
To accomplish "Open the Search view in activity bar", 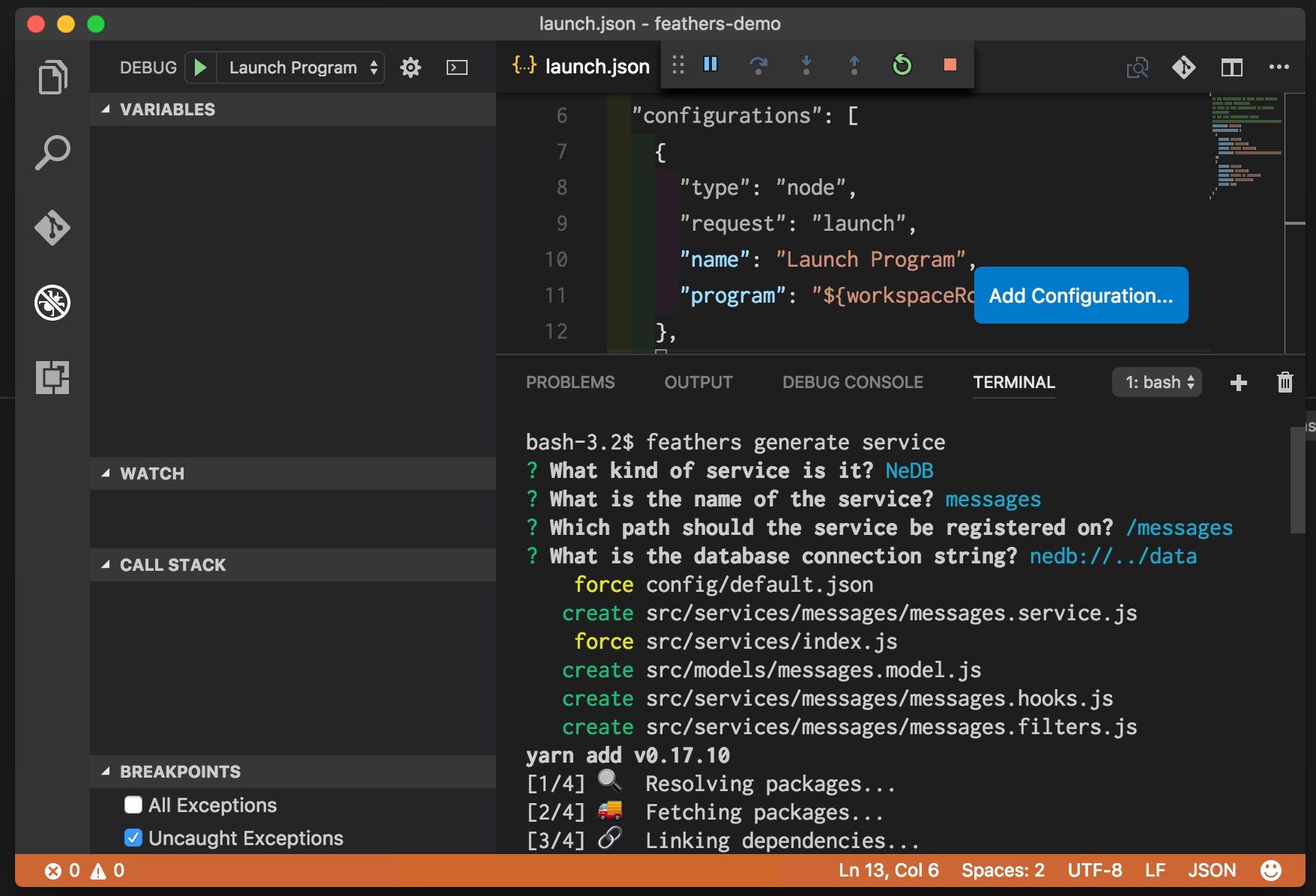I will (x=52, y=153).
